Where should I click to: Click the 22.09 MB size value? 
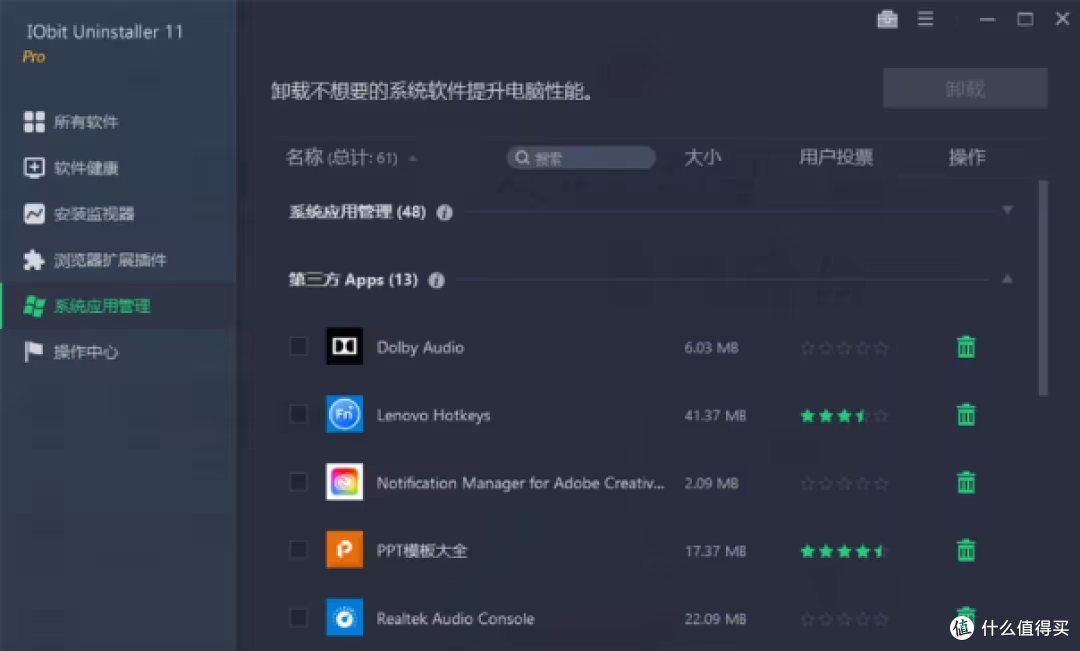click(715, 619)
